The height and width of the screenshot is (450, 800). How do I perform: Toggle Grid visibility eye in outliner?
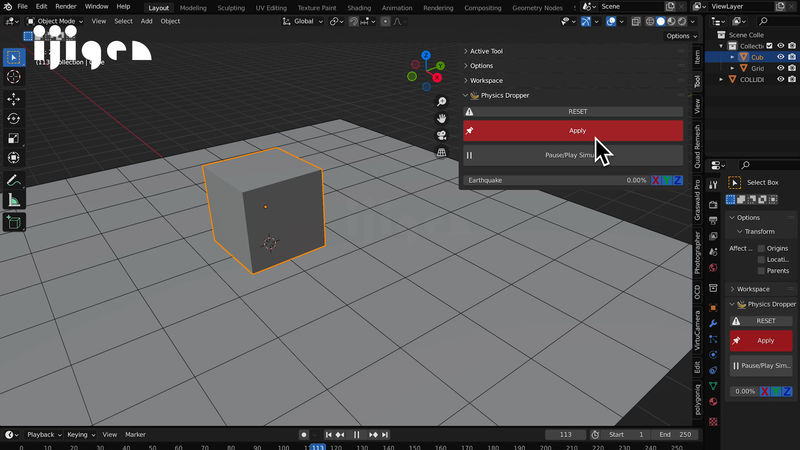tap(781, 68)
